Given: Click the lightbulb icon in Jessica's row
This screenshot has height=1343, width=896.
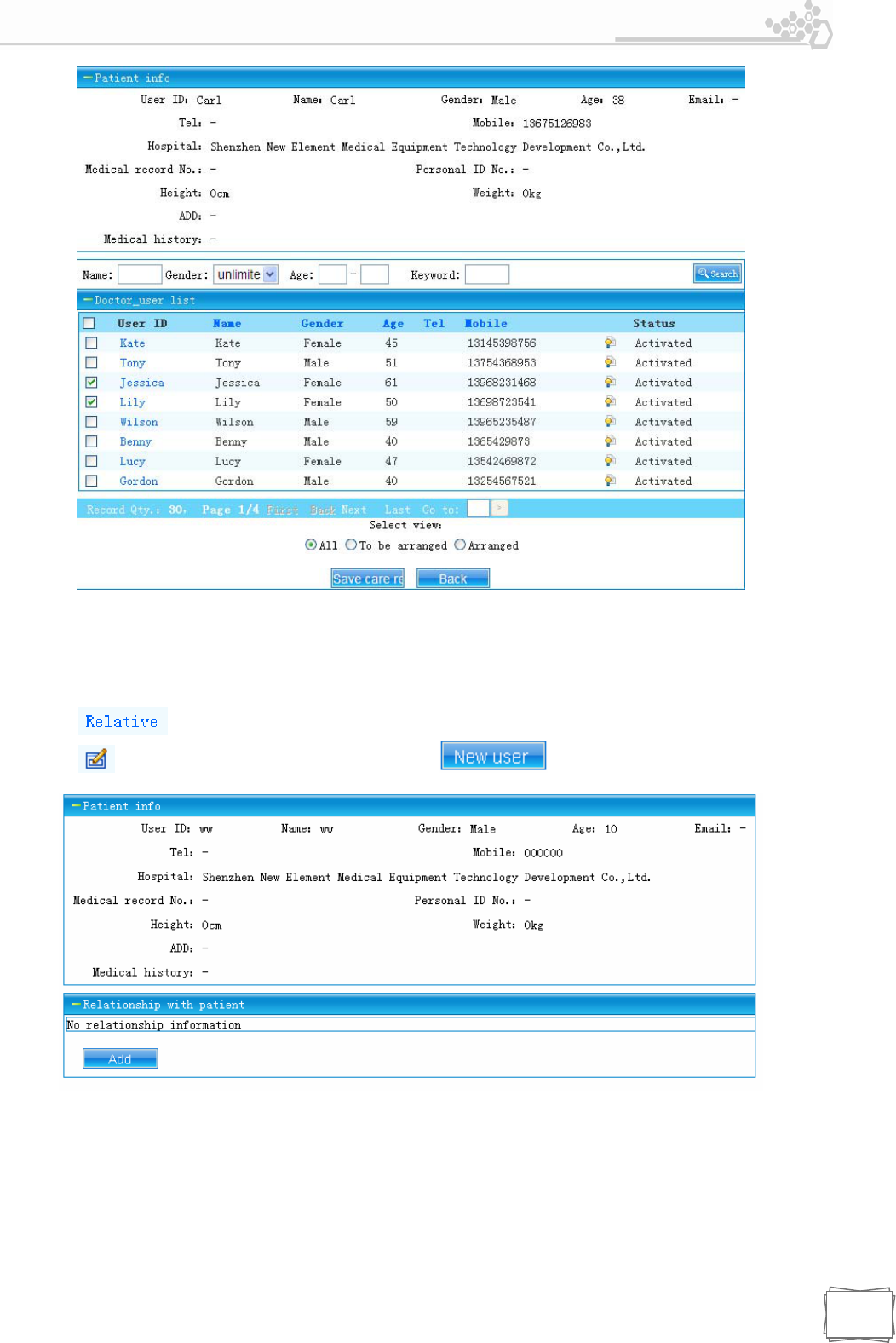Looking at the screenshot, I should [610, 383].
